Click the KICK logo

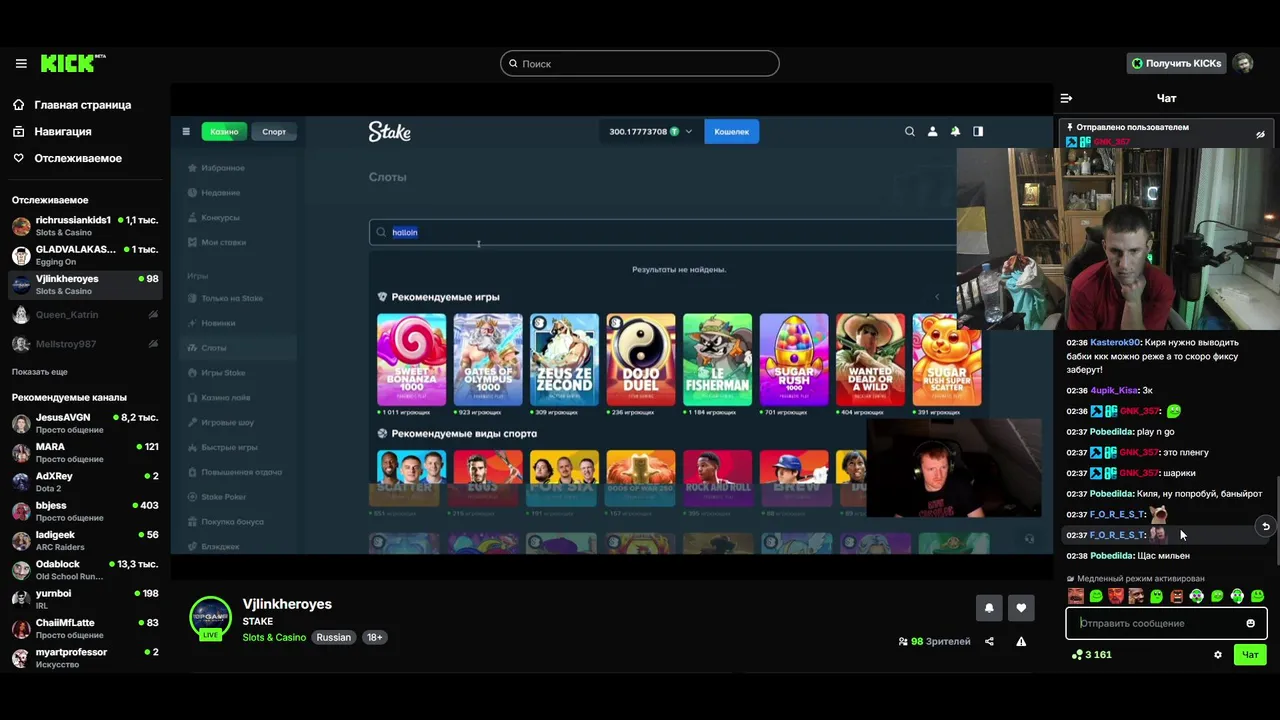point(72,63)
